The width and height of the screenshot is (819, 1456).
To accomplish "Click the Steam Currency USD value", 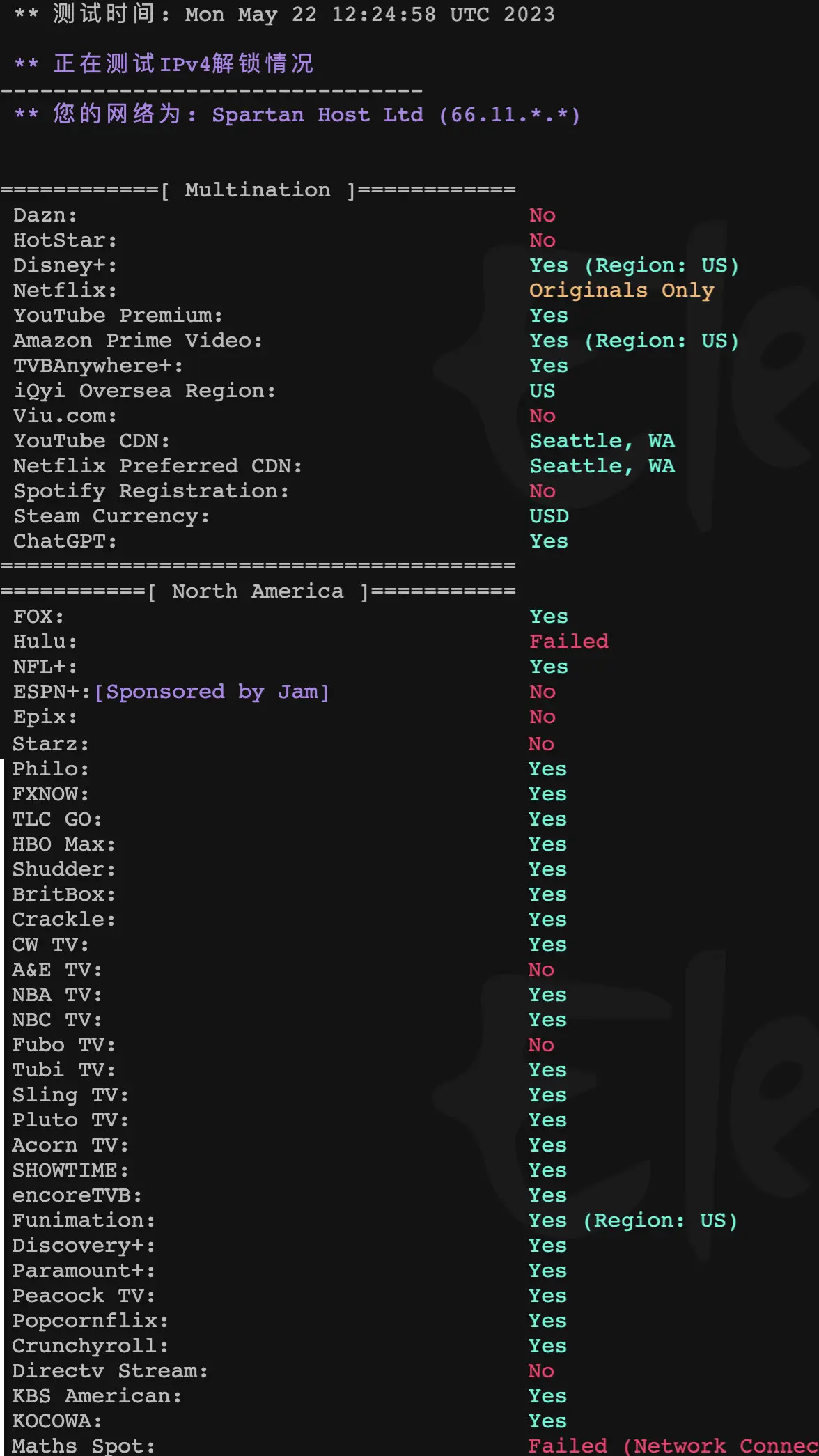I will pyautogui.click(x=549, y=516).
